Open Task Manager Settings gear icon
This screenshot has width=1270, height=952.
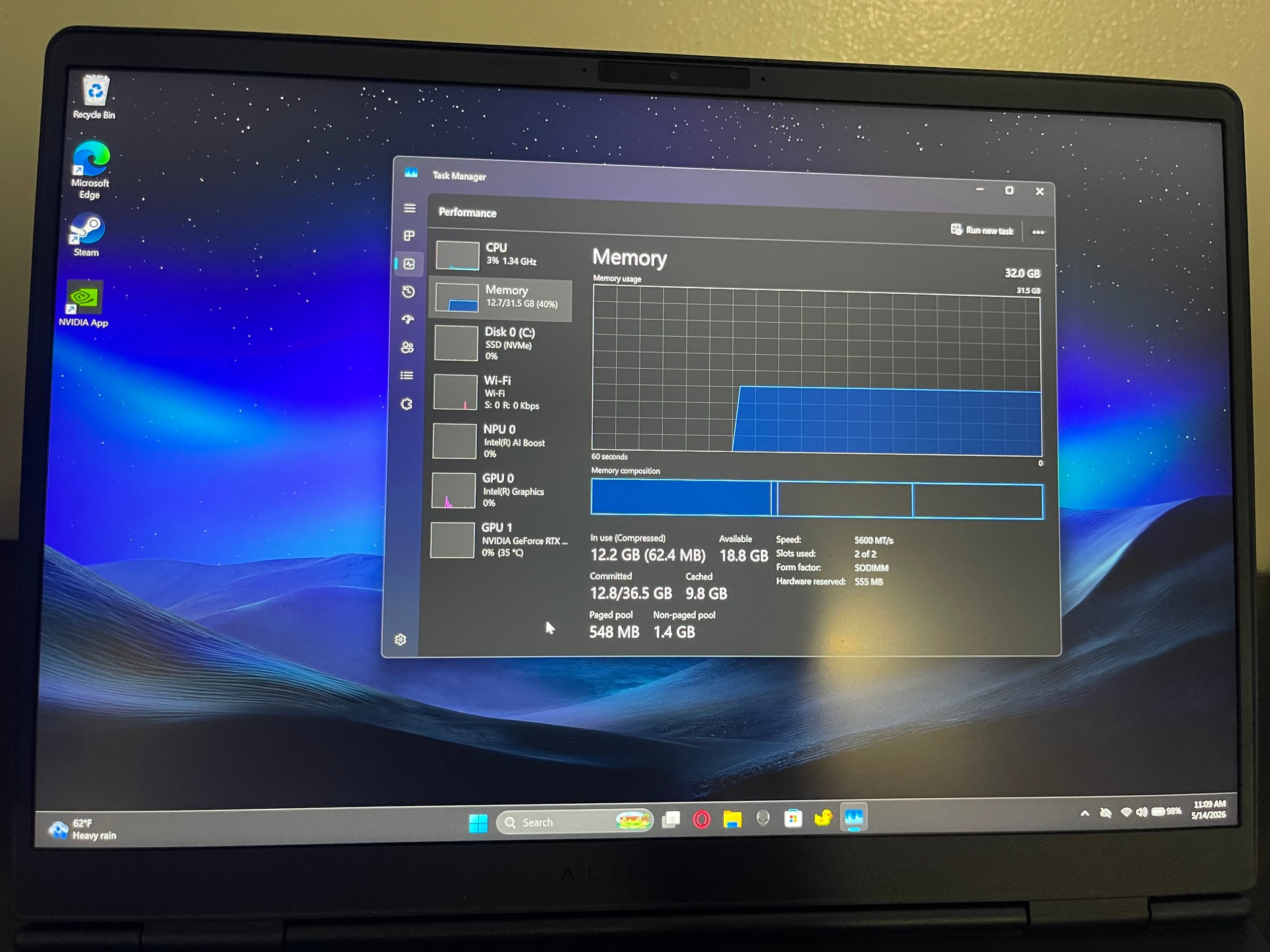(401, 639)
